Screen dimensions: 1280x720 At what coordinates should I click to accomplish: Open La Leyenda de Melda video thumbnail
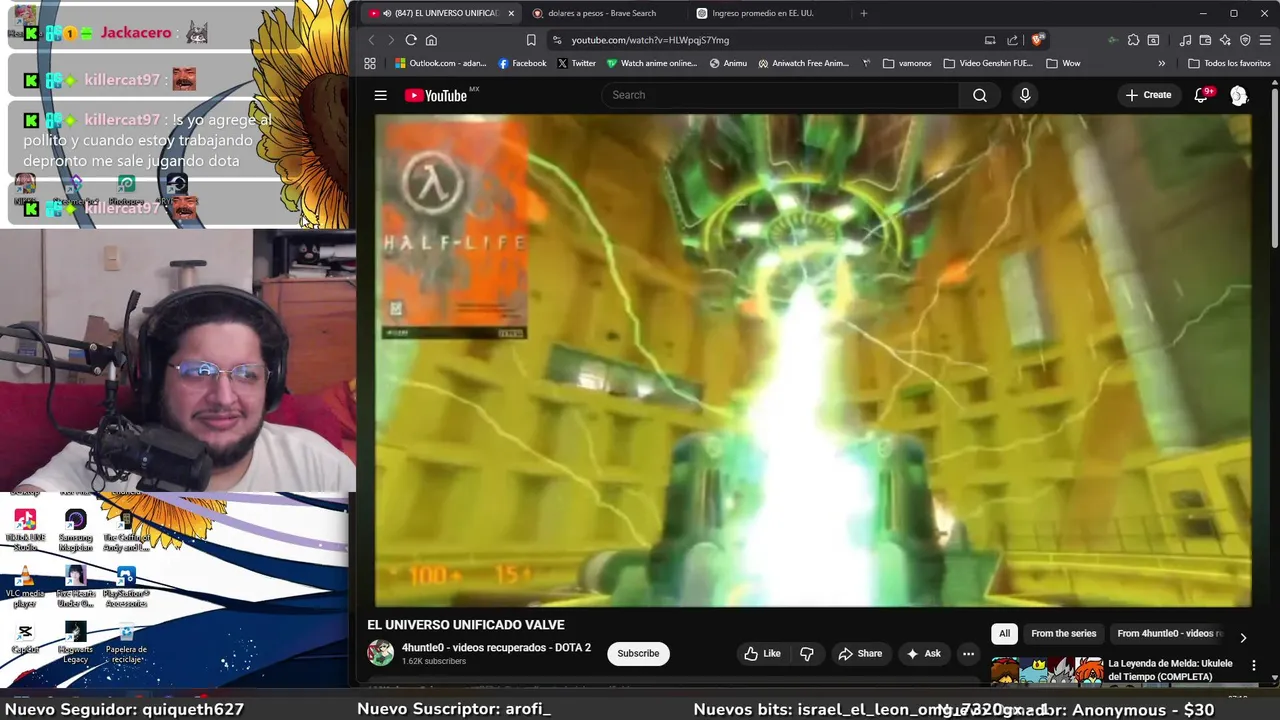tap(1047, 671)
